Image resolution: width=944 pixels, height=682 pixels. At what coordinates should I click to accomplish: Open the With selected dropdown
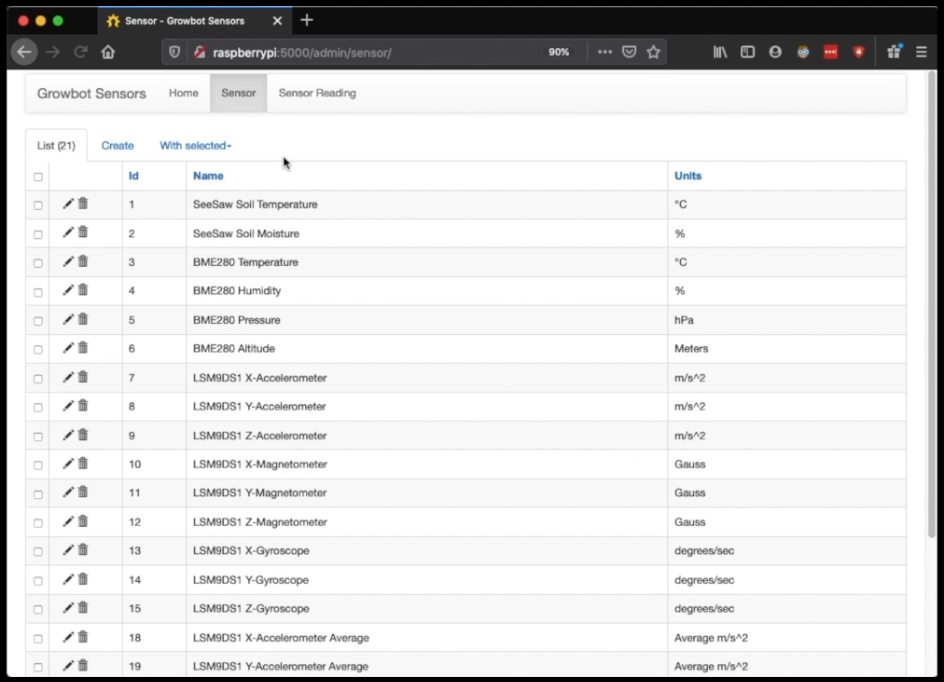click(x=195, y=146)
